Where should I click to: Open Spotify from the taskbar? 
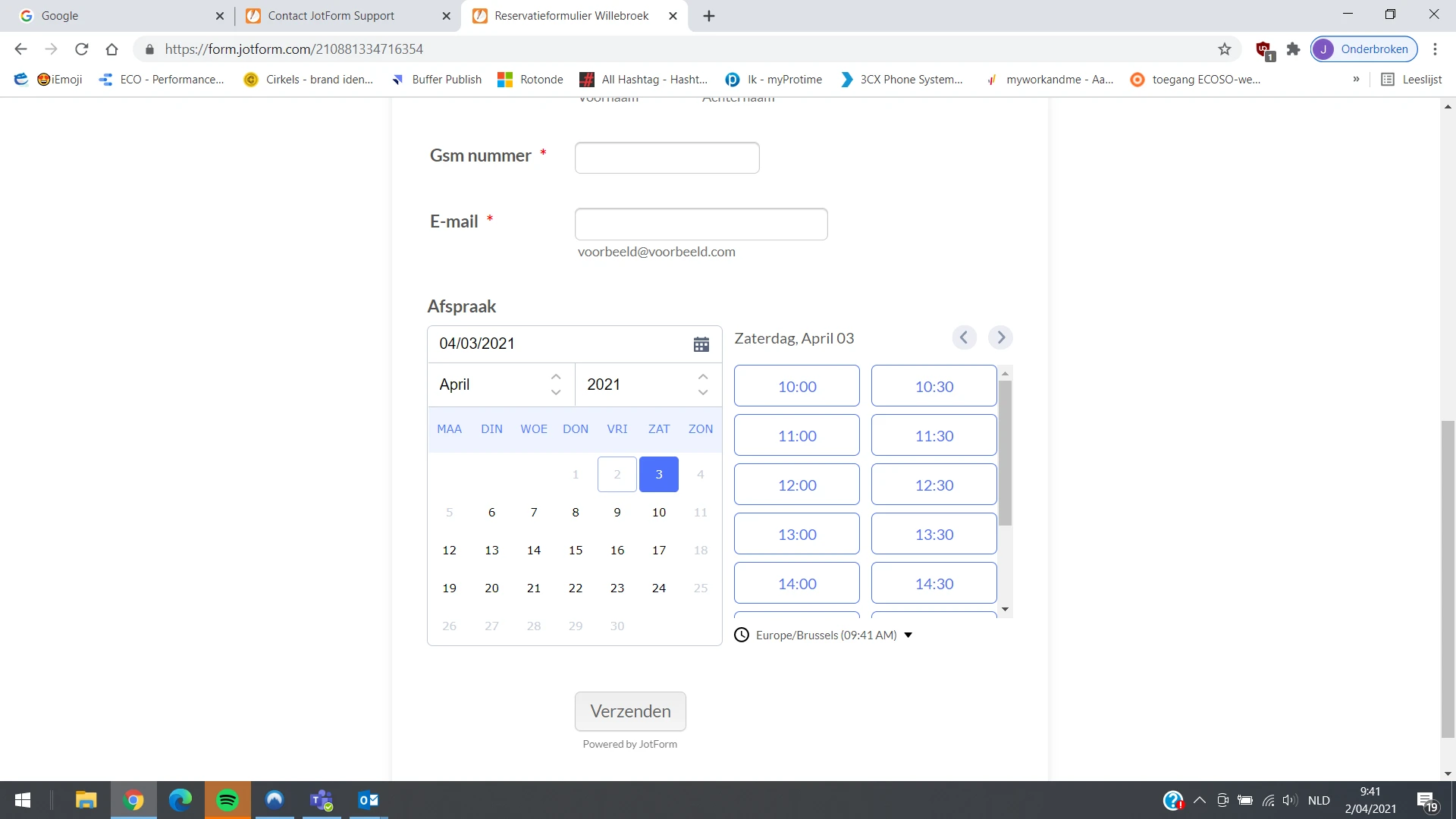pos(227,800)
